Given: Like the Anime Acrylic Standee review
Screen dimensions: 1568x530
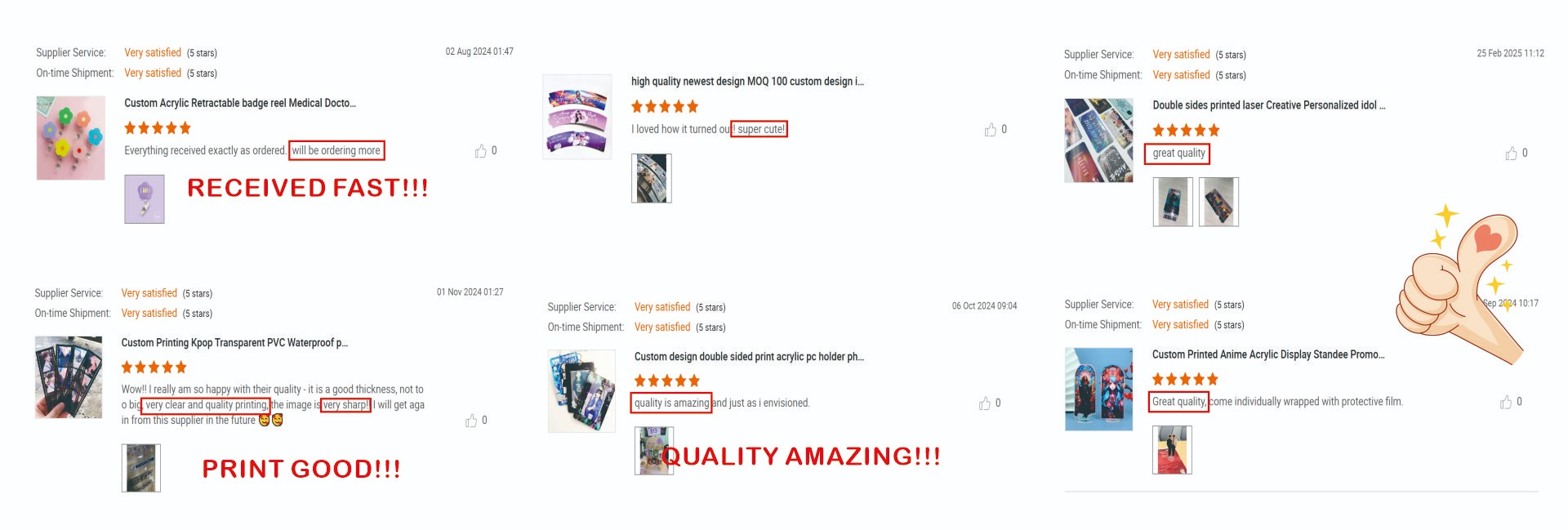Looking at the screenshot, I should click(1505, 403).
